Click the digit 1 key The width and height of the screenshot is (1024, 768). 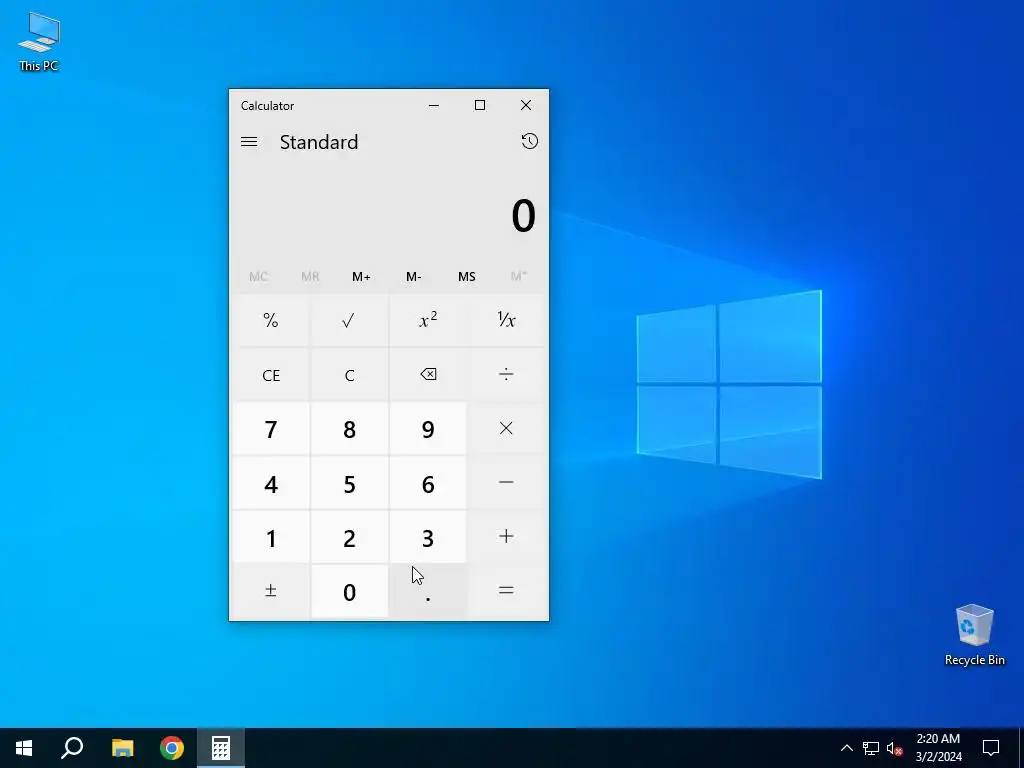[x=271, y=537]
